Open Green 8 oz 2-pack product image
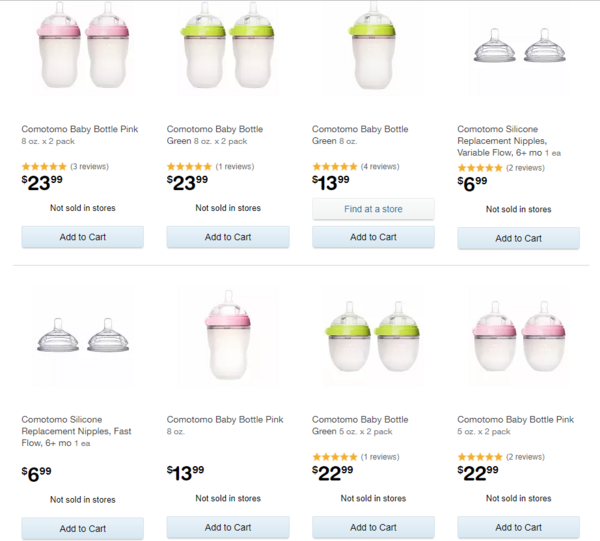Image resolution: width=600 pixels, height=541 pixels. click(228, 47)
